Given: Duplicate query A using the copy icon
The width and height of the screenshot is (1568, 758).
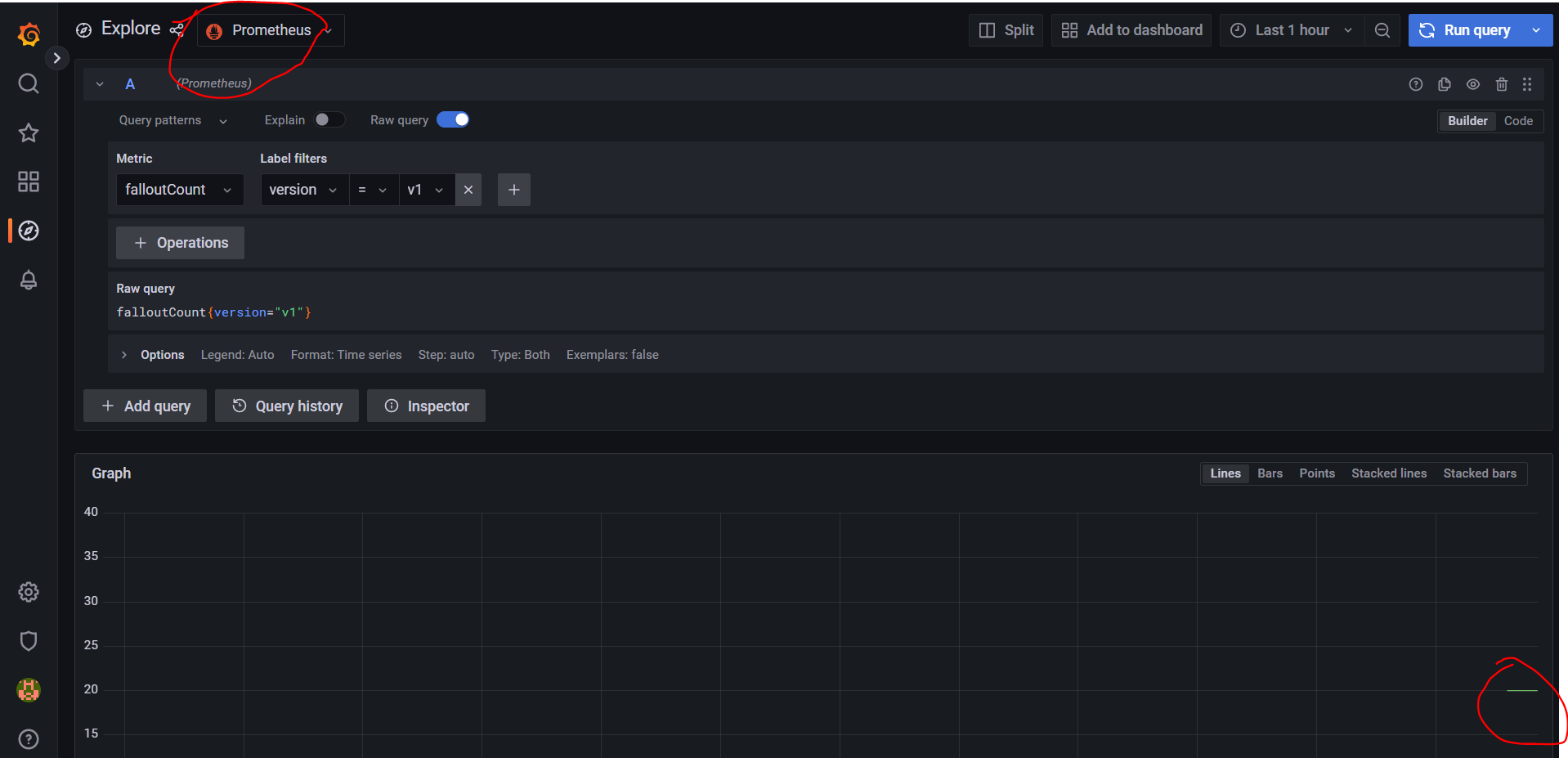Looking at the screenshot, I should 1444,84.
